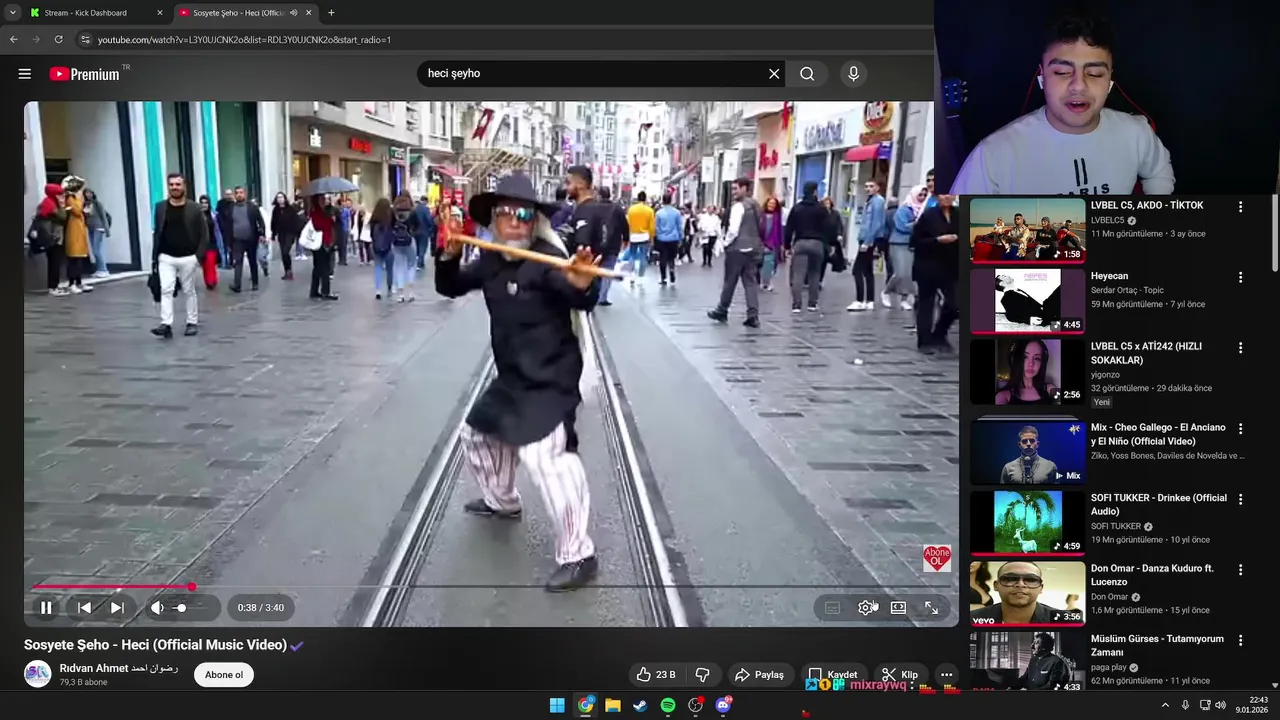Image resolution: width=1280 pixels, height=720 pixels.
Task: Switch to theater mode
Action: (x=898, y=607)
